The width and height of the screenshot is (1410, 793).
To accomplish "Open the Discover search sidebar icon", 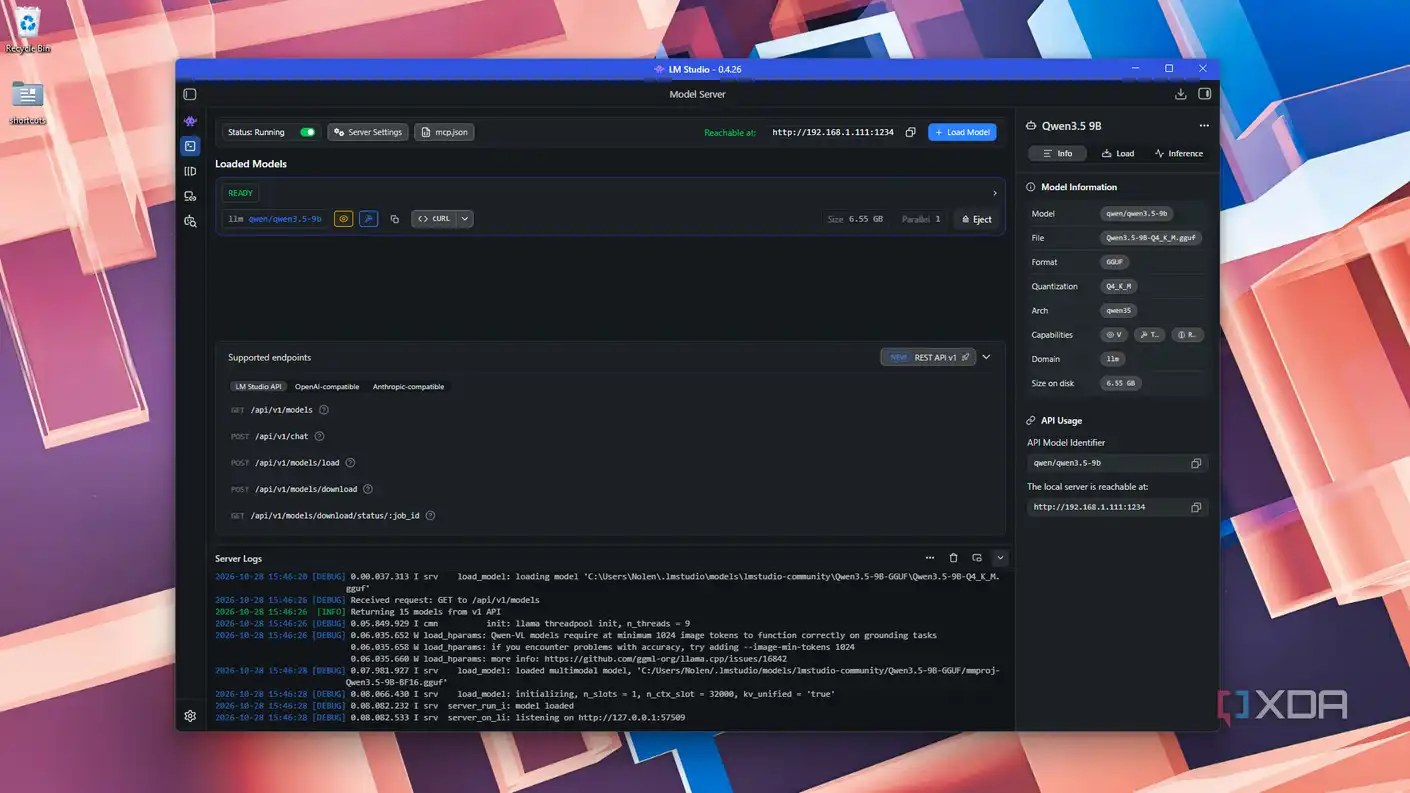I will (190, 221).
